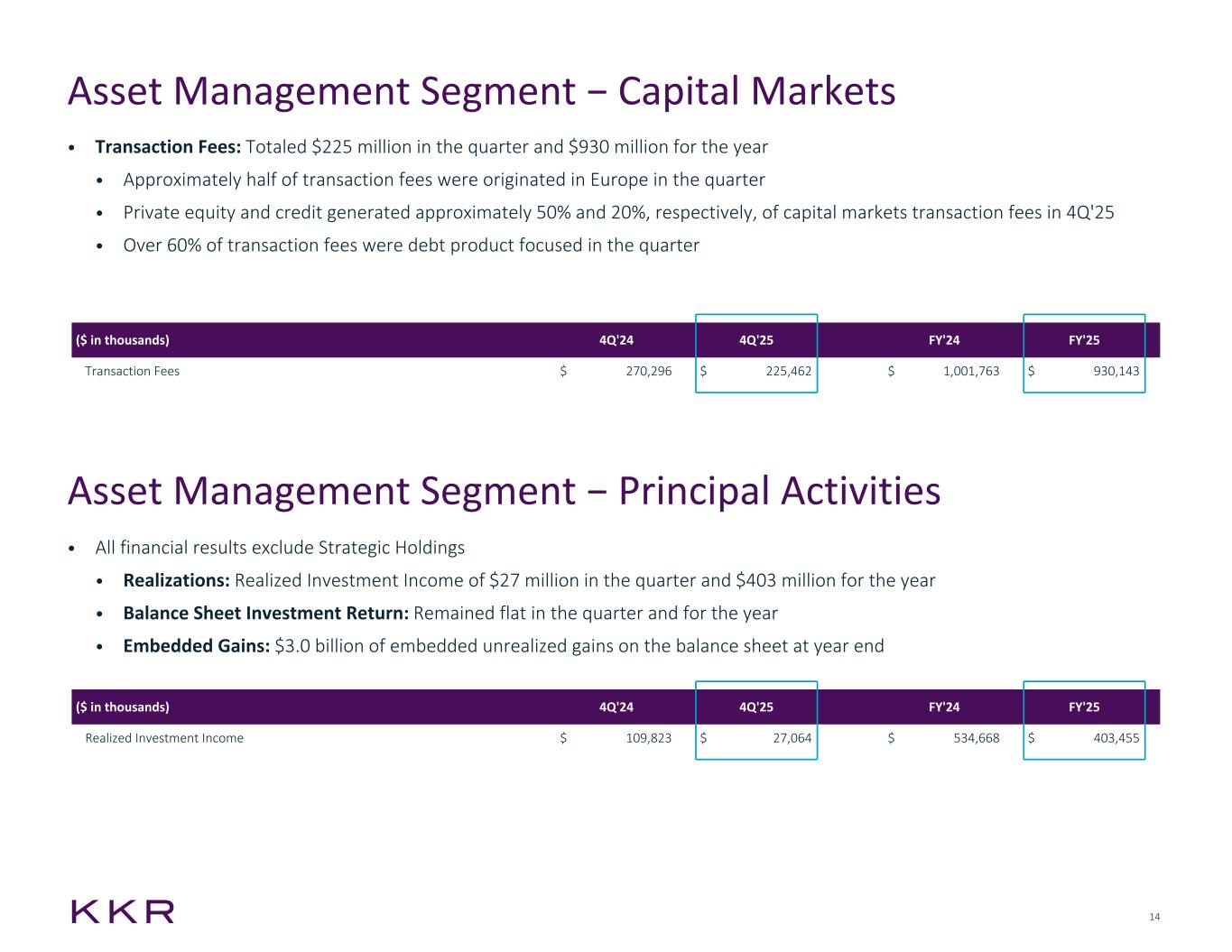
Task: Click the Capital Markets slide heading
Action: (x=481, y=91)
